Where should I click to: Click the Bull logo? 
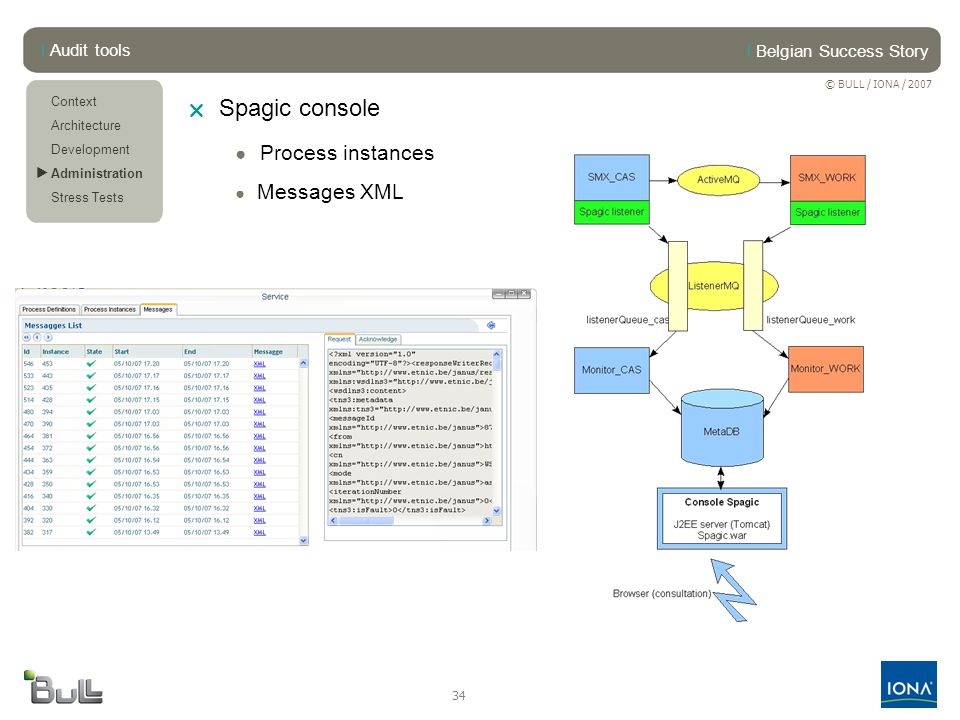pyautogui.click(x=63, y=687)
